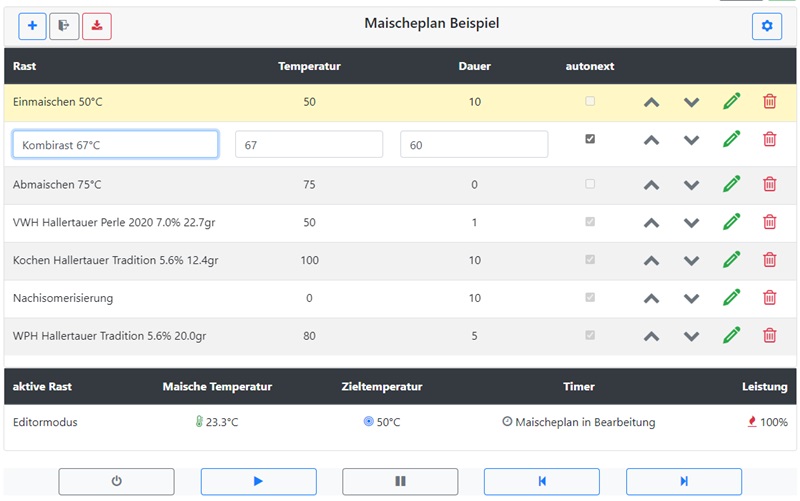This screenshot has width=800, height=501.
Task: Click the red download icon button
Action: 97,26
